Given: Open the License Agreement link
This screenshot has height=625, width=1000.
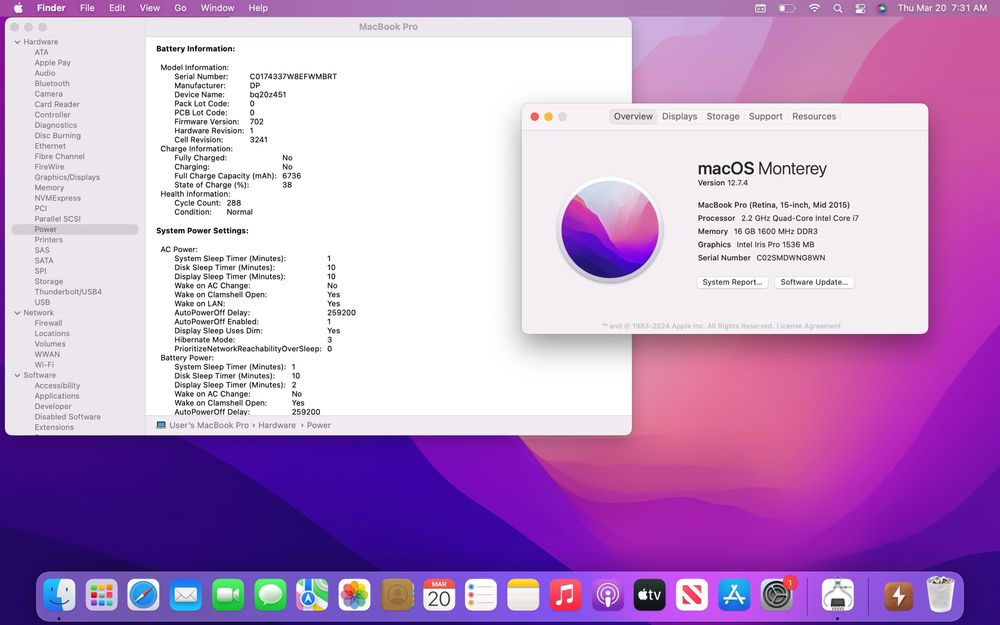Looking at the screenshot, I should coord(808,326).
